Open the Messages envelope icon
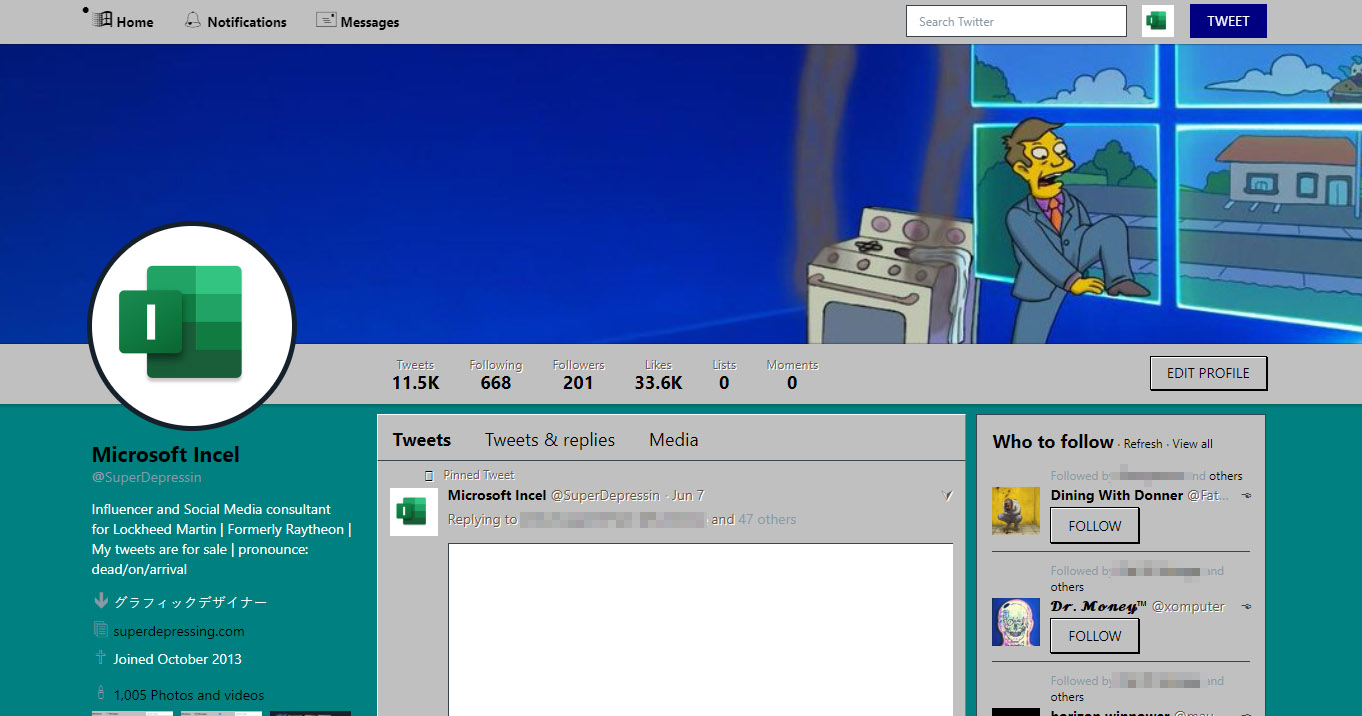 click(326, 20)
